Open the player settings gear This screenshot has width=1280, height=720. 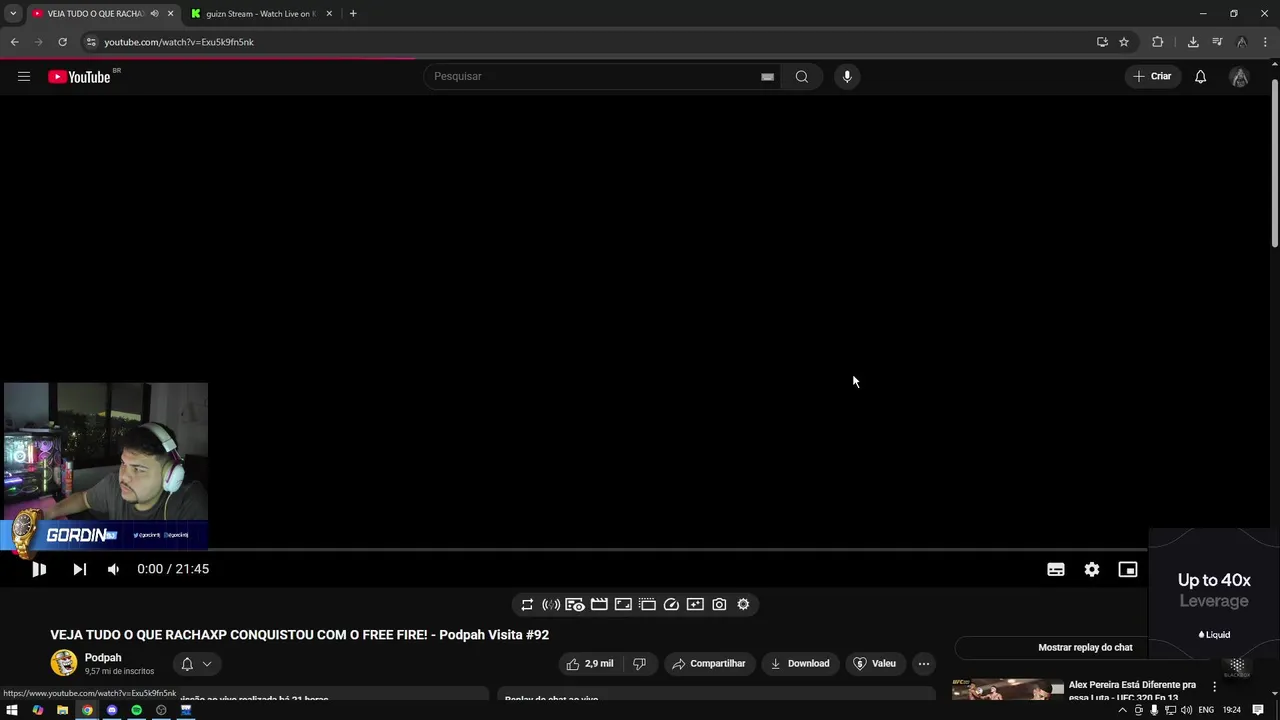(1091, 569)
